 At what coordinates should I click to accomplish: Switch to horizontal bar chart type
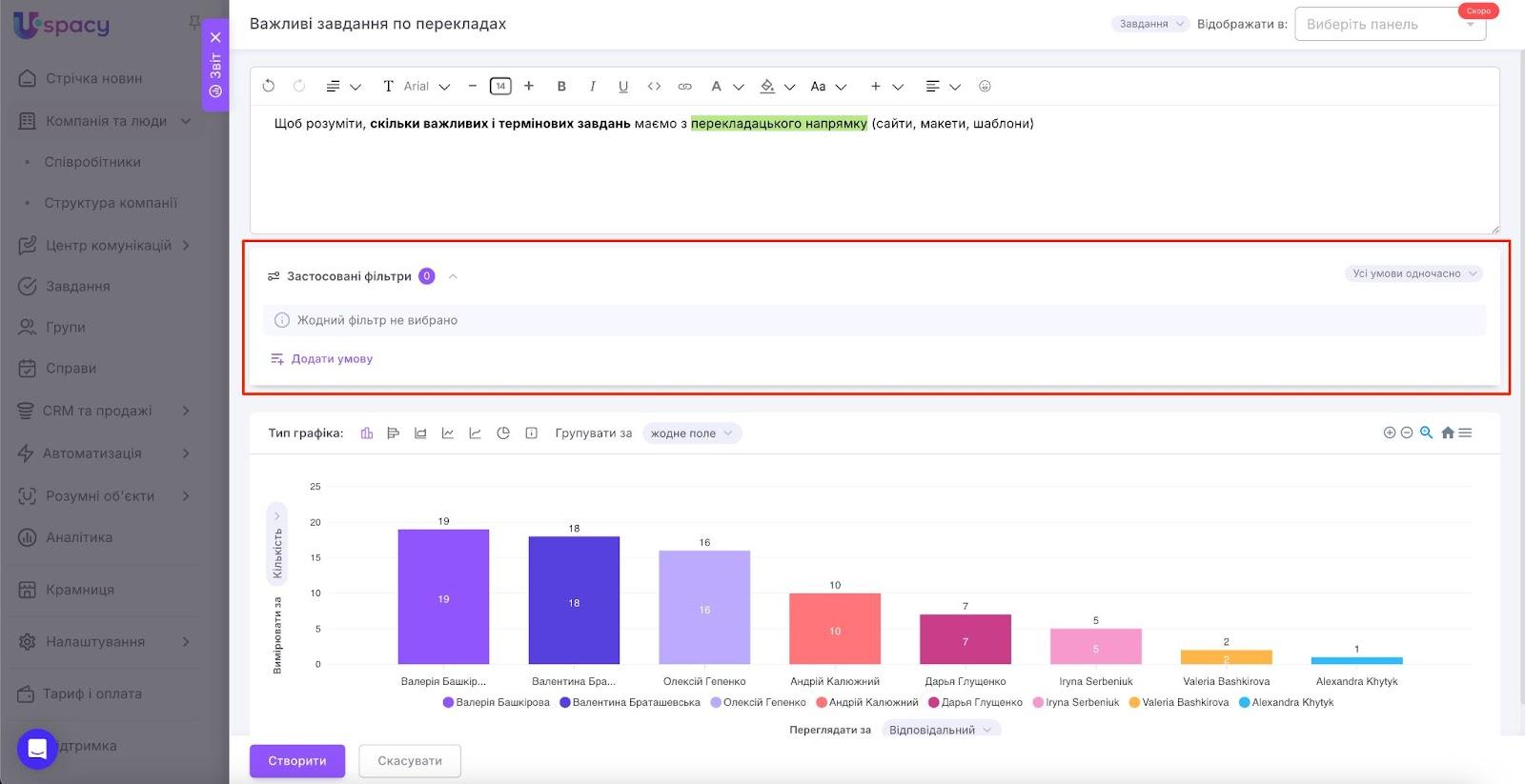click(393, 433)
